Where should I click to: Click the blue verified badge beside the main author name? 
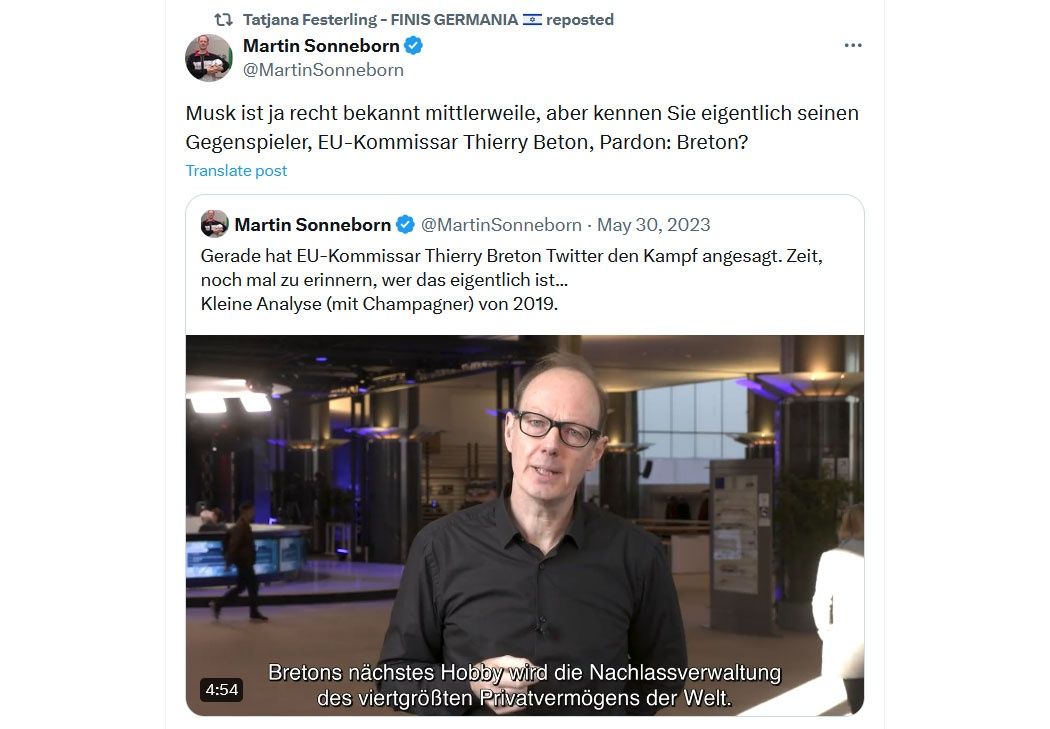(414, 46)
